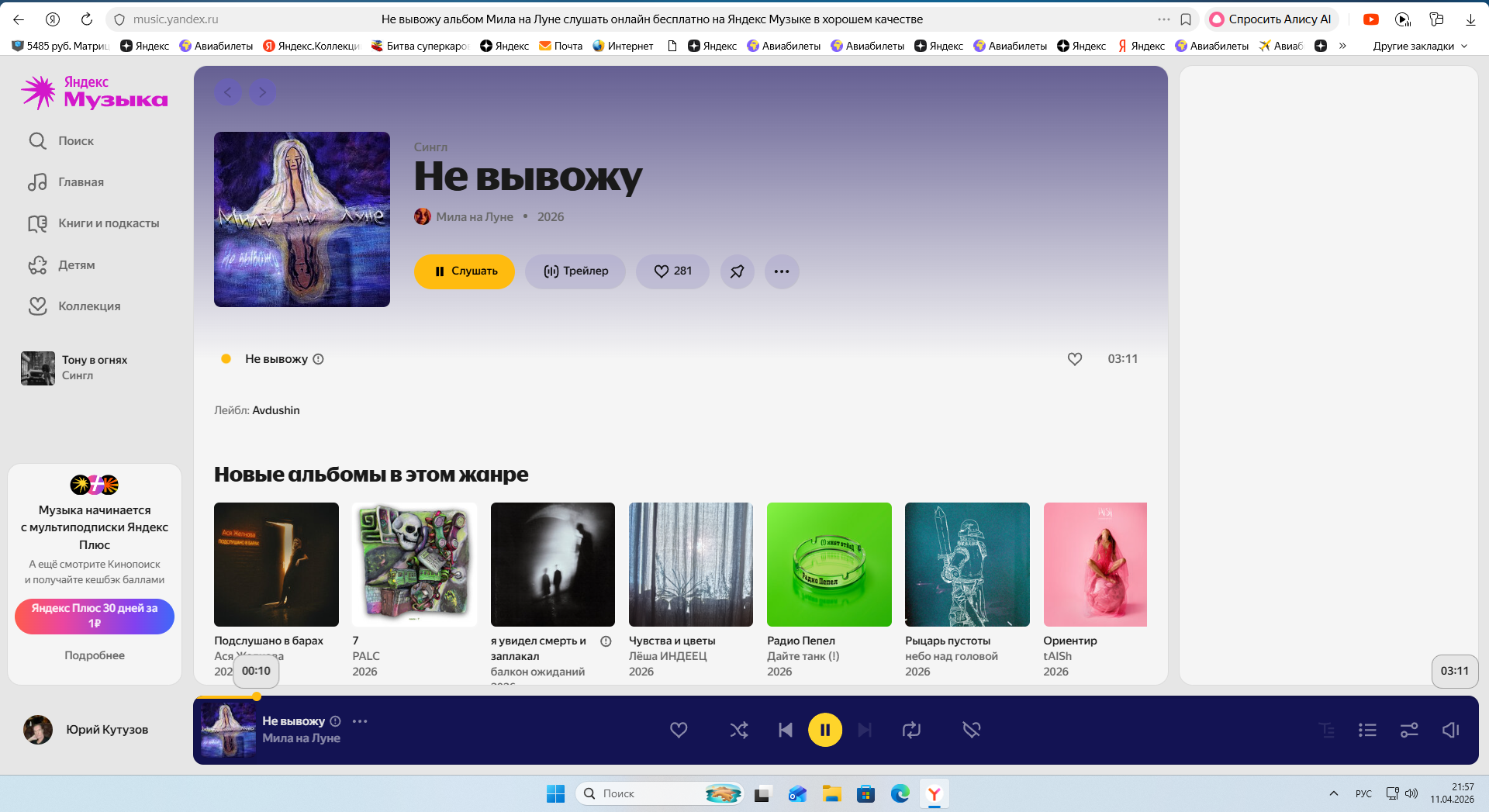Open the player bar track cover thumbnail
The width and height of the screenshot is (1489, 812).
[x=228, y=730]
